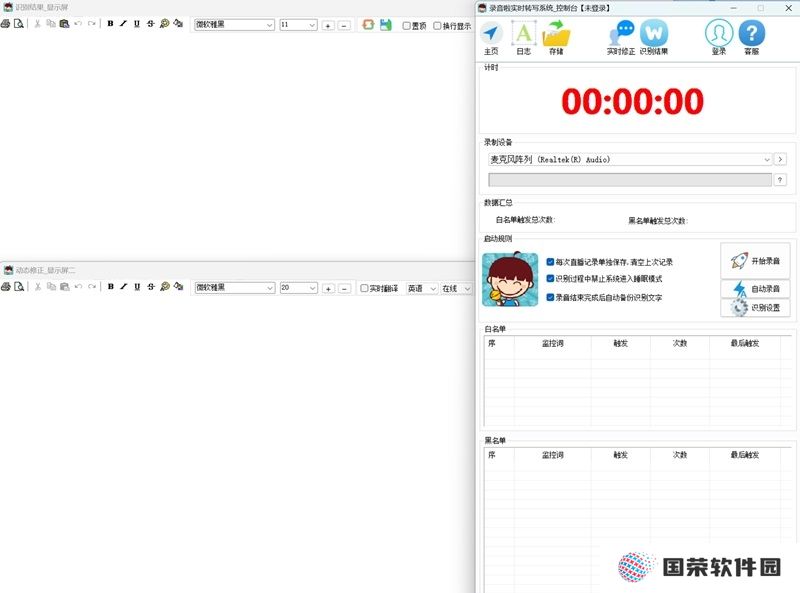The height and width of the screenshot is (593, 800).
Task: Open print preview in upper display toolbar
Action: click(x=19, y=24)
